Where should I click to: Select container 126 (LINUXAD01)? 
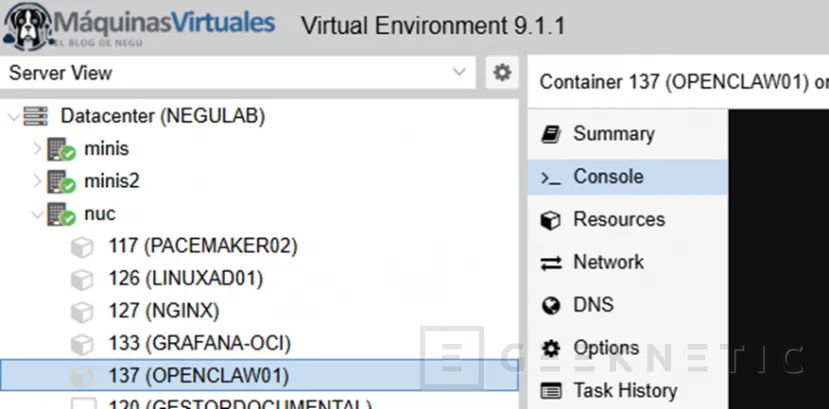[186, 279]
